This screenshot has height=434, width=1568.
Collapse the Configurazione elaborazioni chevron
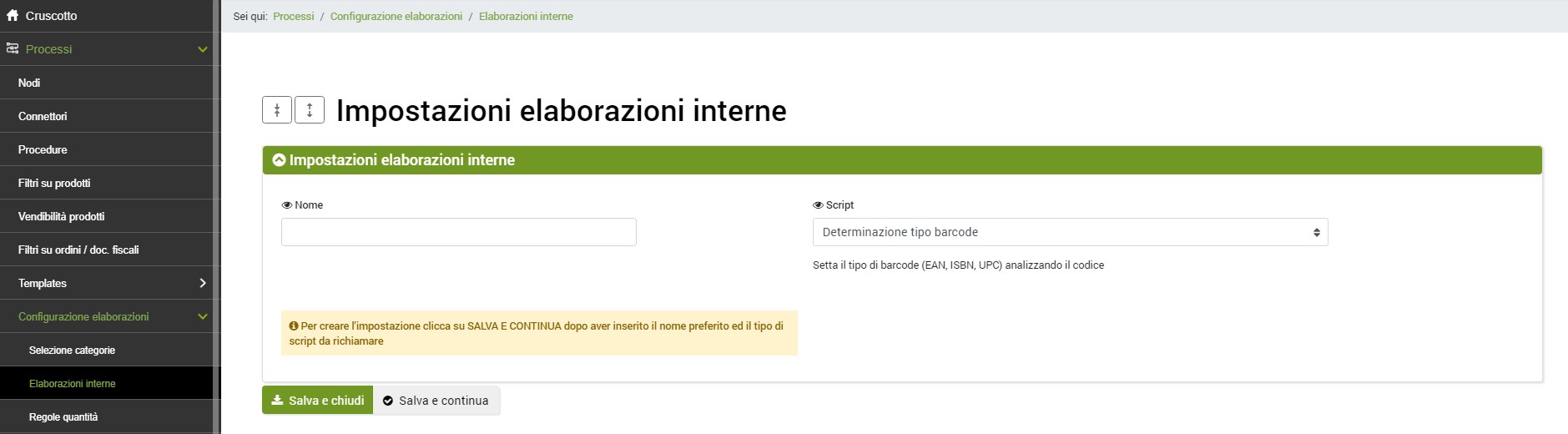coord(202,316)
